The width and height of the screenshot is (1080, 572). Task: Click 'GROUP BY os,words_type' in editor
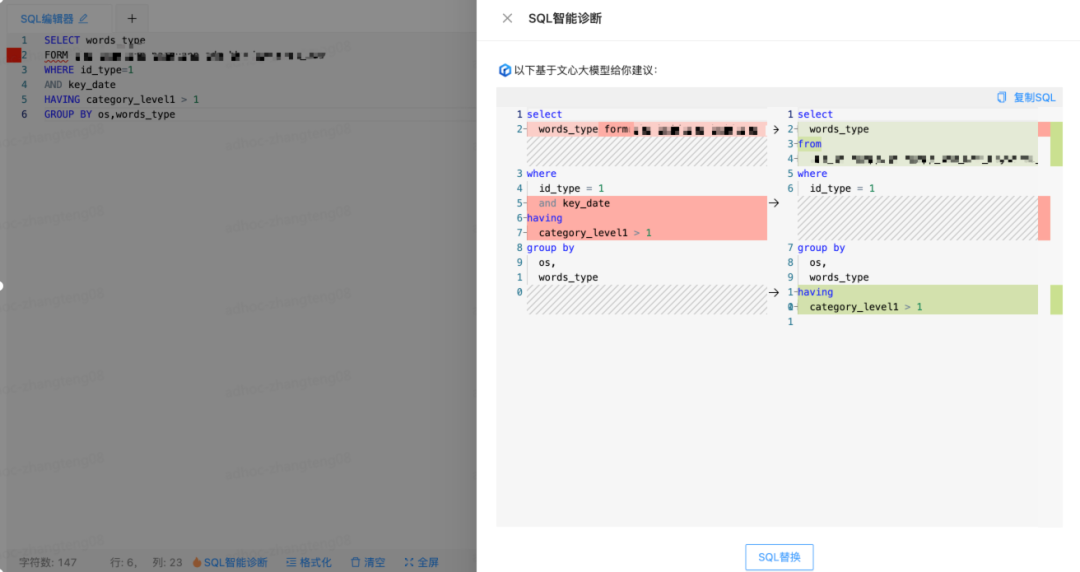[110, 114]
